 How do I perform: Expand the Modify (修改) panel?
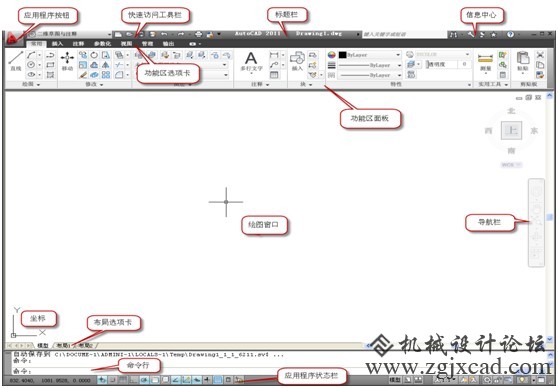coord(94,84)
